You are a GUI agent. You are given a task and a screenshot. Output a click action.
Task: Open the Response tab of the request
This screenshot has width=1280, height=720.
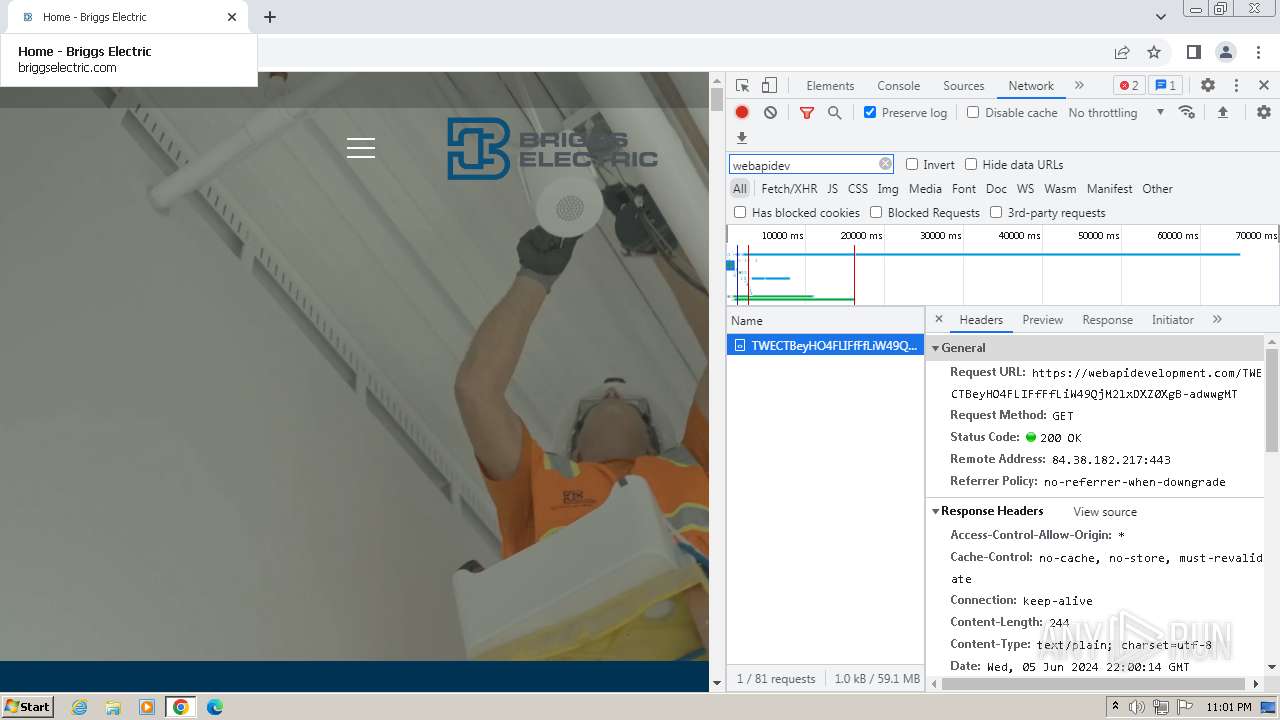coord(1107,320)
